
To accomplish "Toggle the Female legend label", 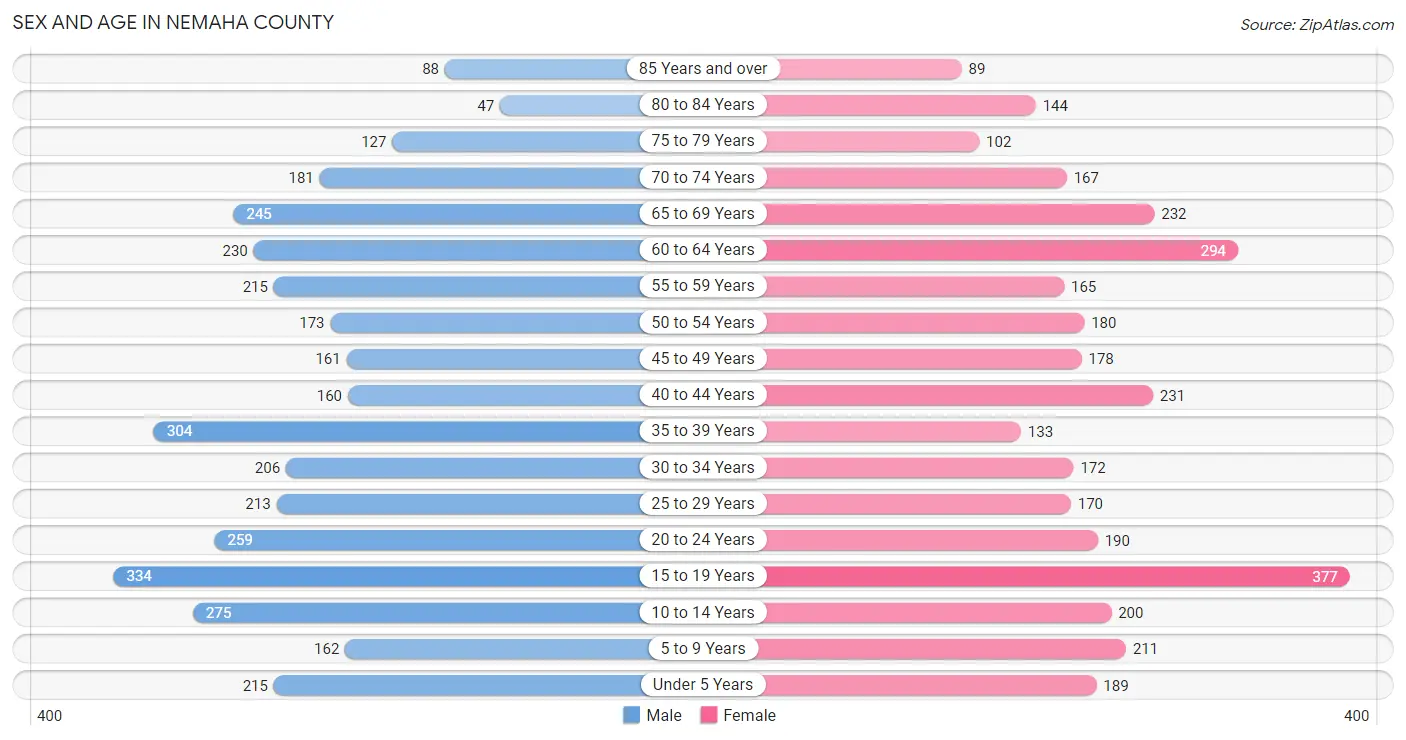I will (x=750, y=715).
